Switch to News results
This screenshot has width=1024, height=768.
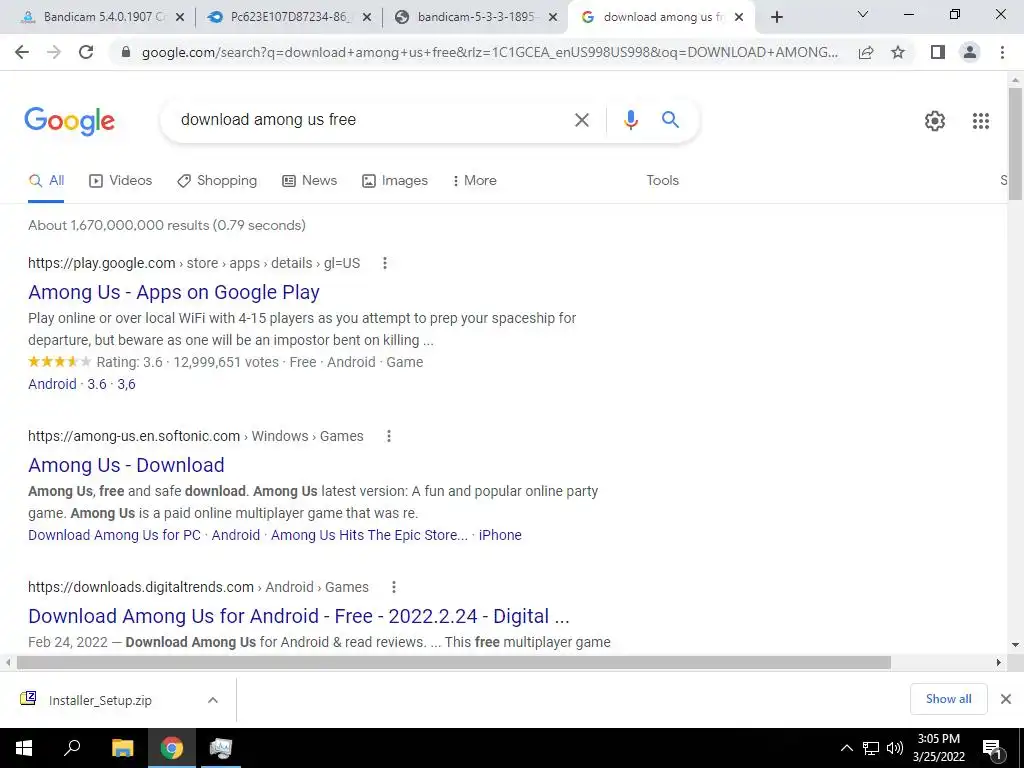point(310,181)
